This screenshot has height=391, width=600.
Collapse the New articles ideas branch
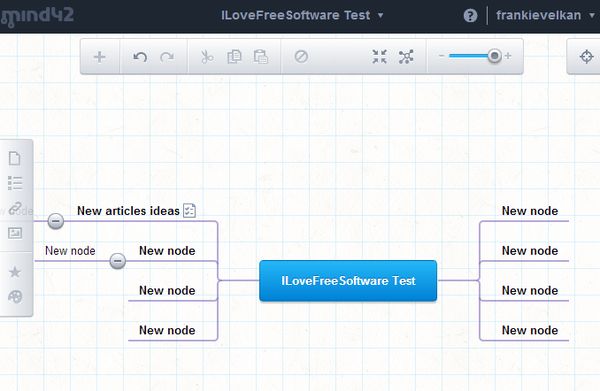click(55, 221)
